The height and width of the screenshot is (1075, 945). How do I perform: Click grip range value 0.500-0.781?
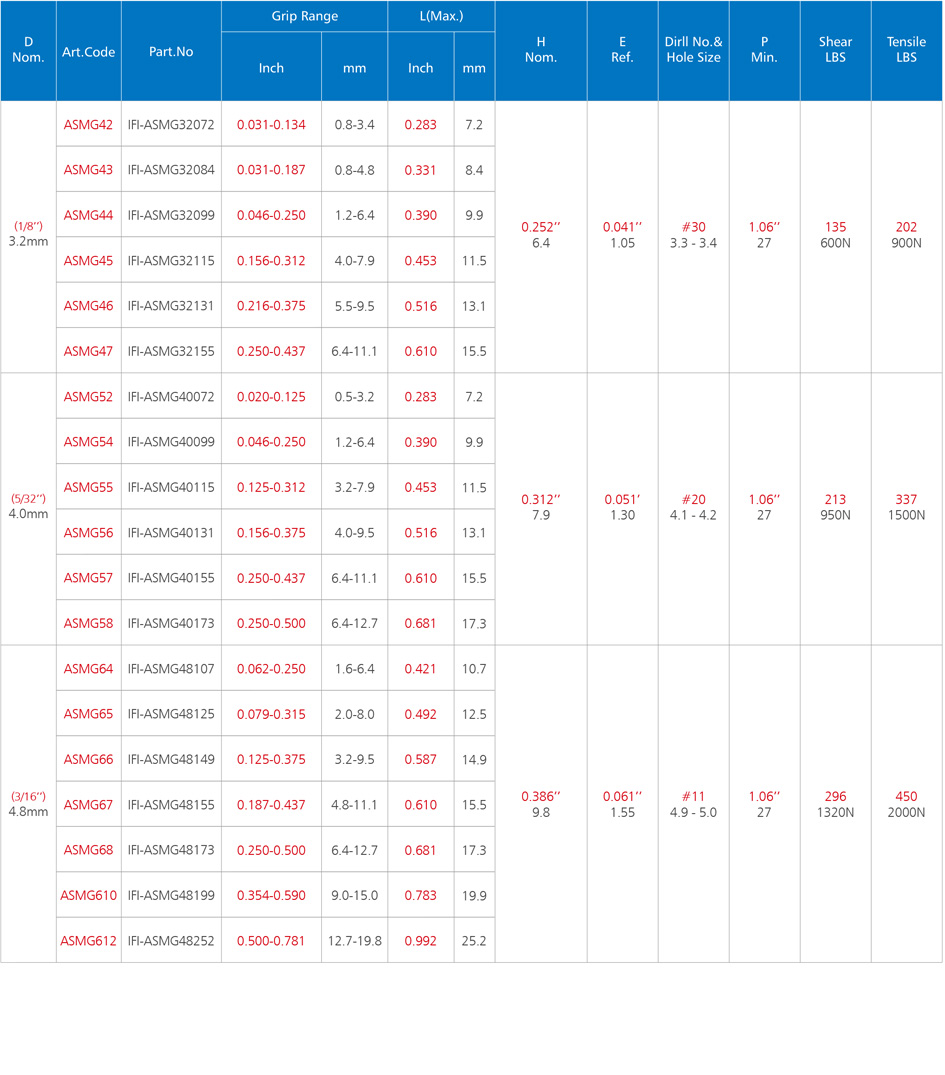271,941
